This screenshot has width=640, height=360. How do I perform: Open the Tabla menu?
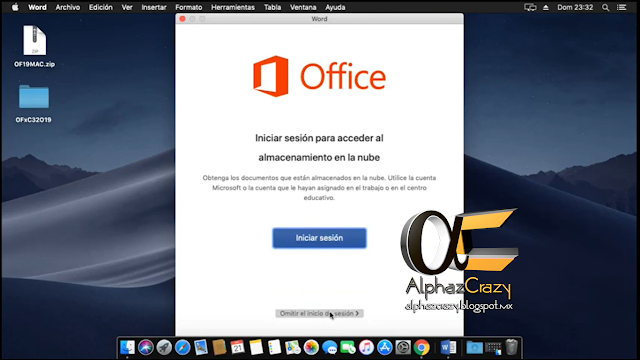tap(272, 7)
